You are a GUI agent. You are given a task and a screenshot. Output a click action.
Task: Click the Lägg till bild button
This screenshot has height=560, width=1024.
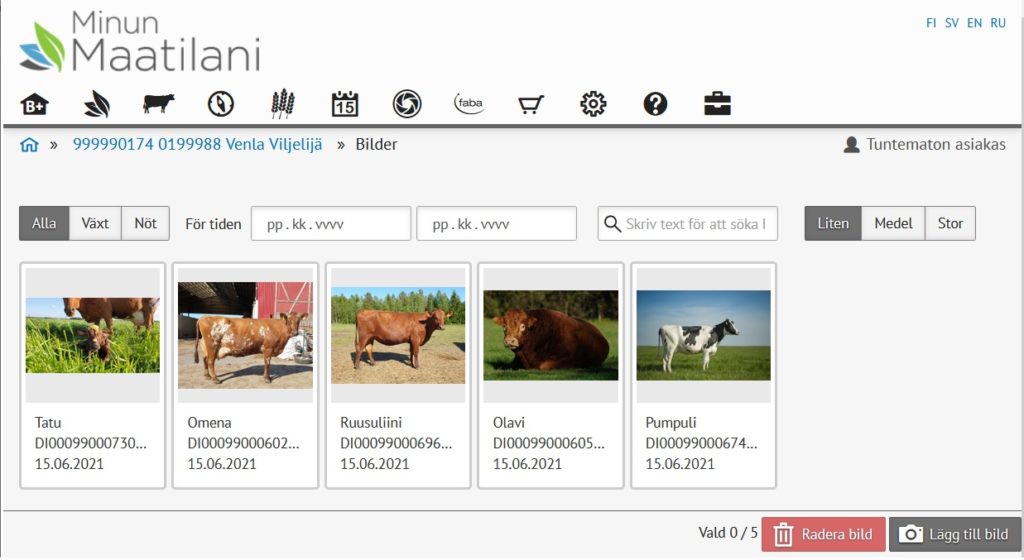coord(955,535)
